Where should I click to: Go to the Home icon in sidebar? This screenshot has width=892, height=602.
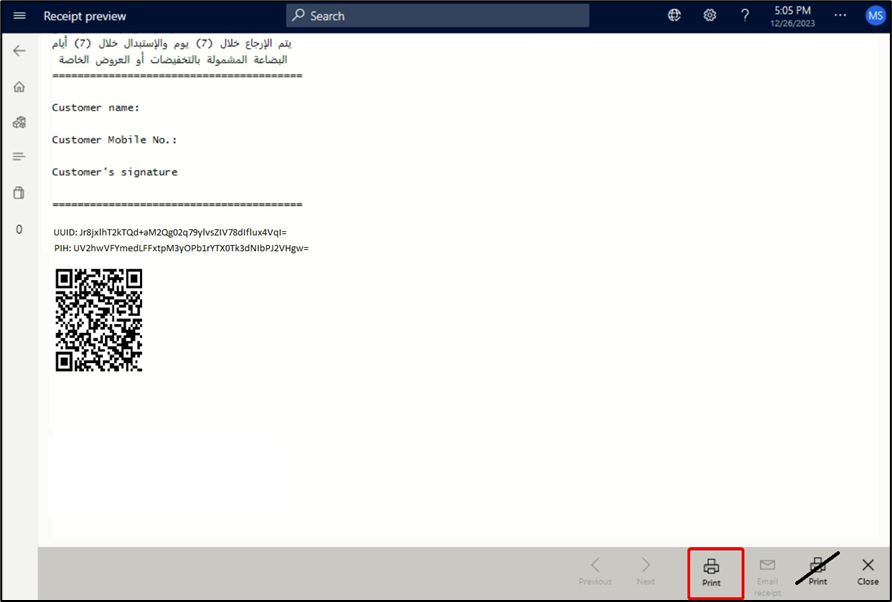point(19,86)
